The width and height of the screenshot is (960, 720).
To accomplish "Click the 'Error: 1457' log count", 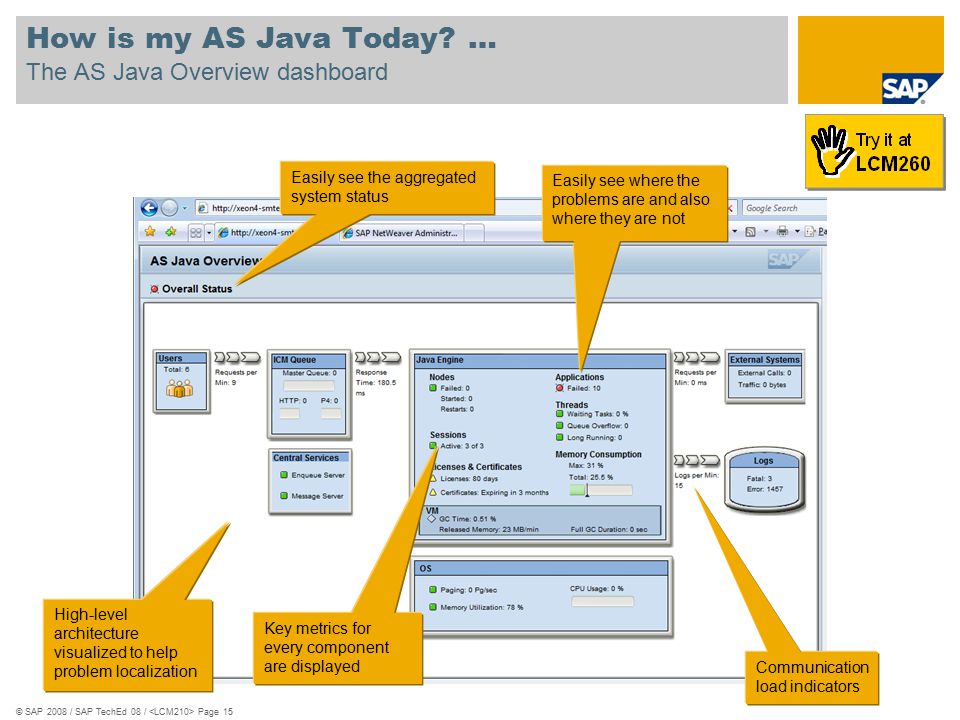I will point(765,489).
